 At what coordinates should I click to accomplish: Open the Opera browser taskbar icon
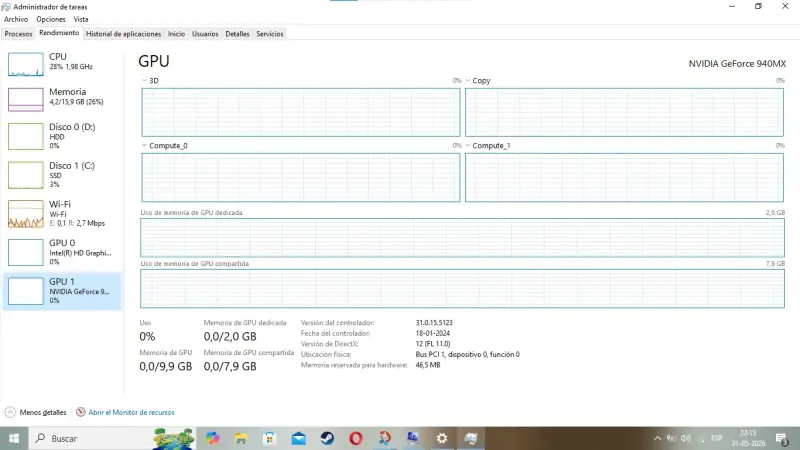click(356, 438)
